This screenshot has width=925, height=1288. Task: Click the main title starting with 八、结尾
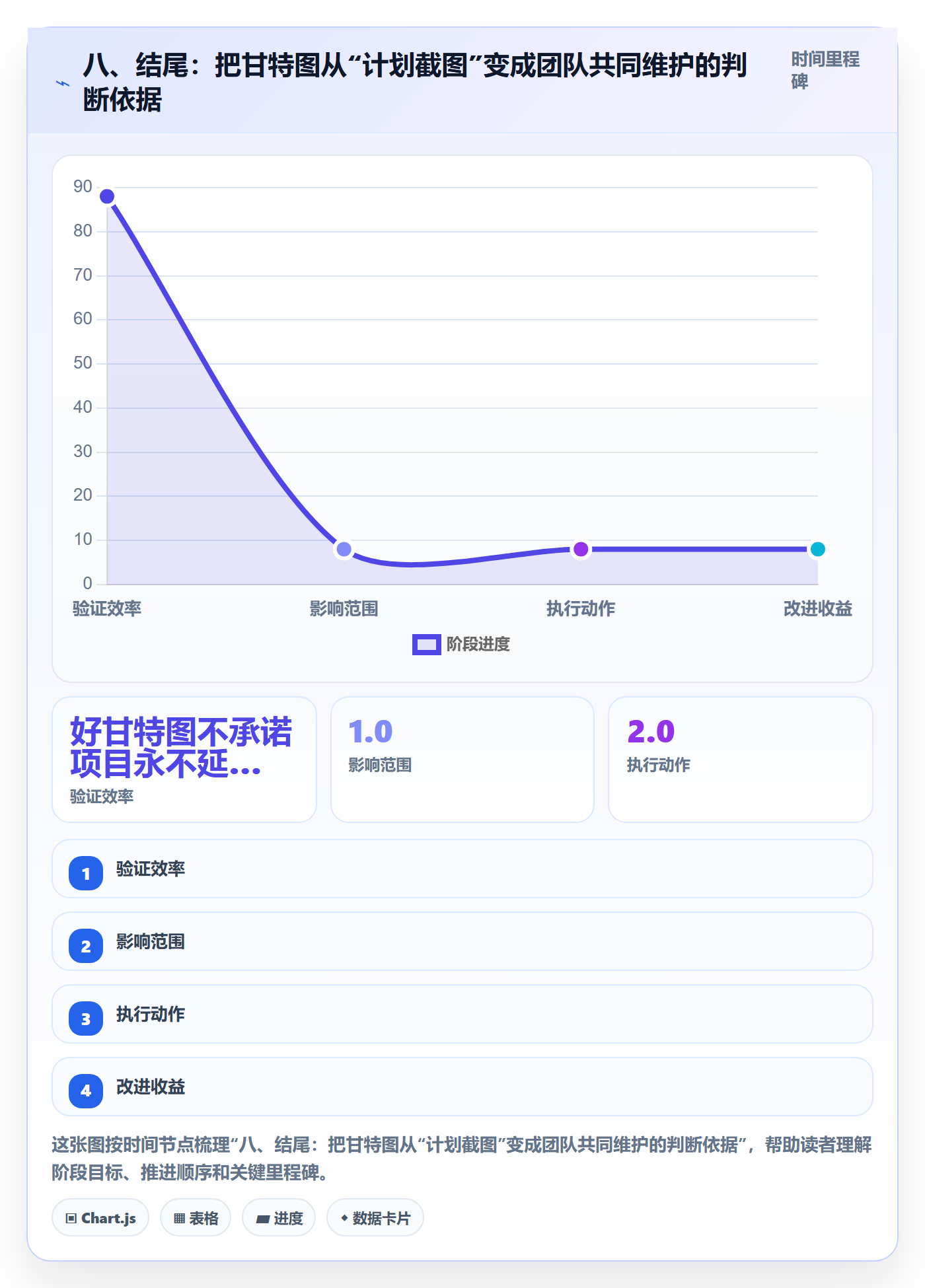tap(415, 83)
